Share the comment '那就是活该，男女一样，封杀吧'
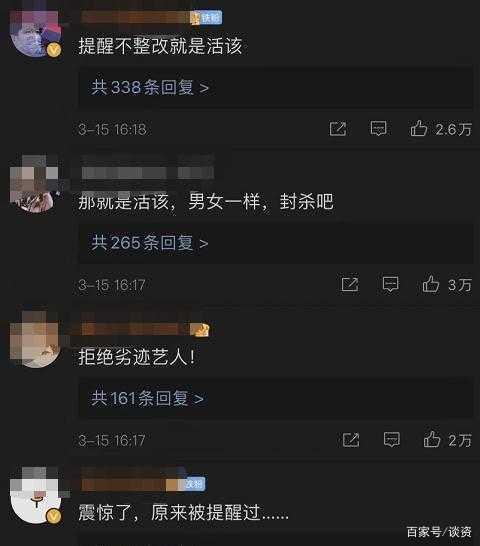The height and width of the screenshot is (546, 480). (x=350, y=284)
